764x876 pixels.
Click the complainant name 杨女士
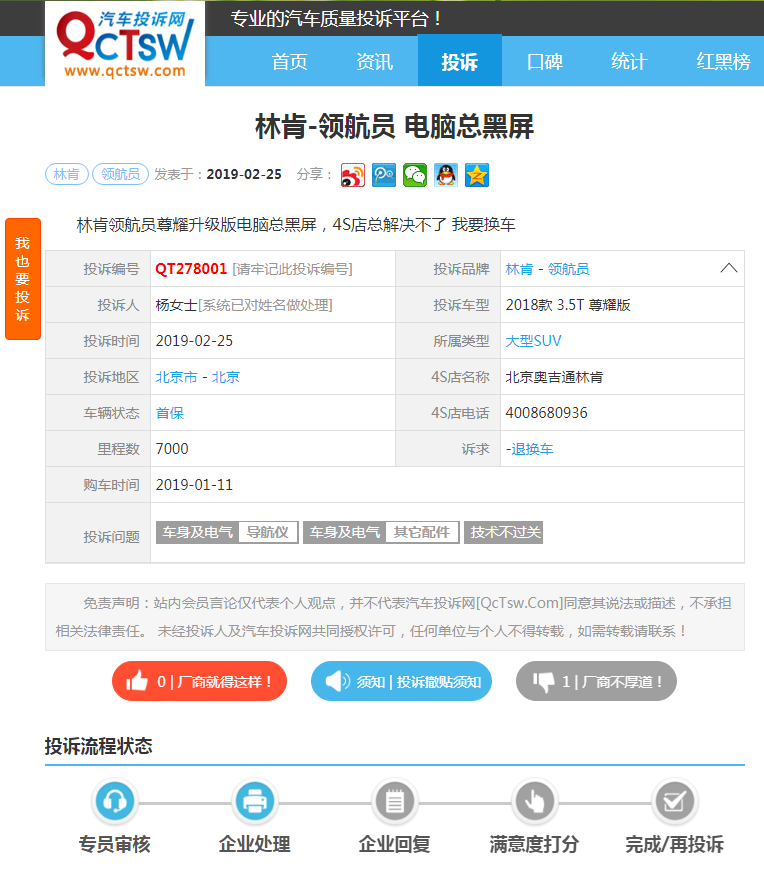[176, 305]
